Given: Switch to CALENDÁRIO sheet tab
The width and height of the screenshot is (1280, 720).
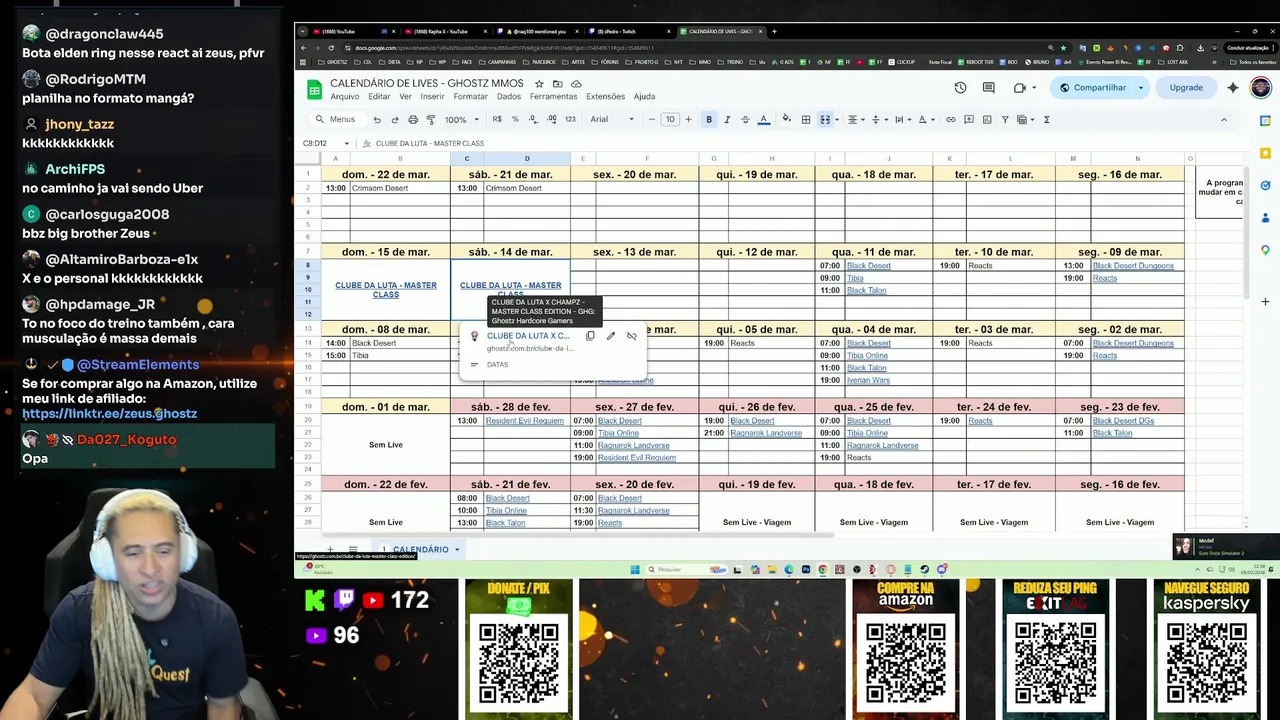Looking at the screenshot, I should (x=420, y=549).
